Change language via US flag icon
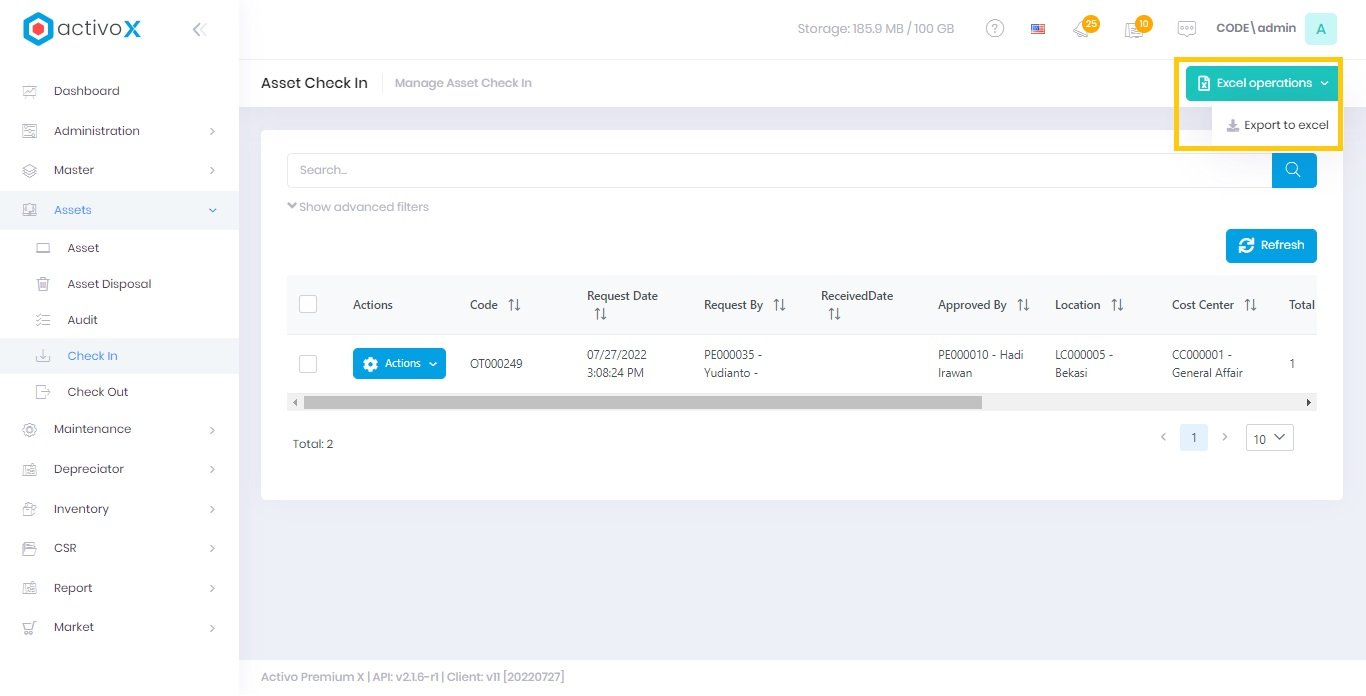Viewport: 1366px width, 696px height. point(1038,29)
